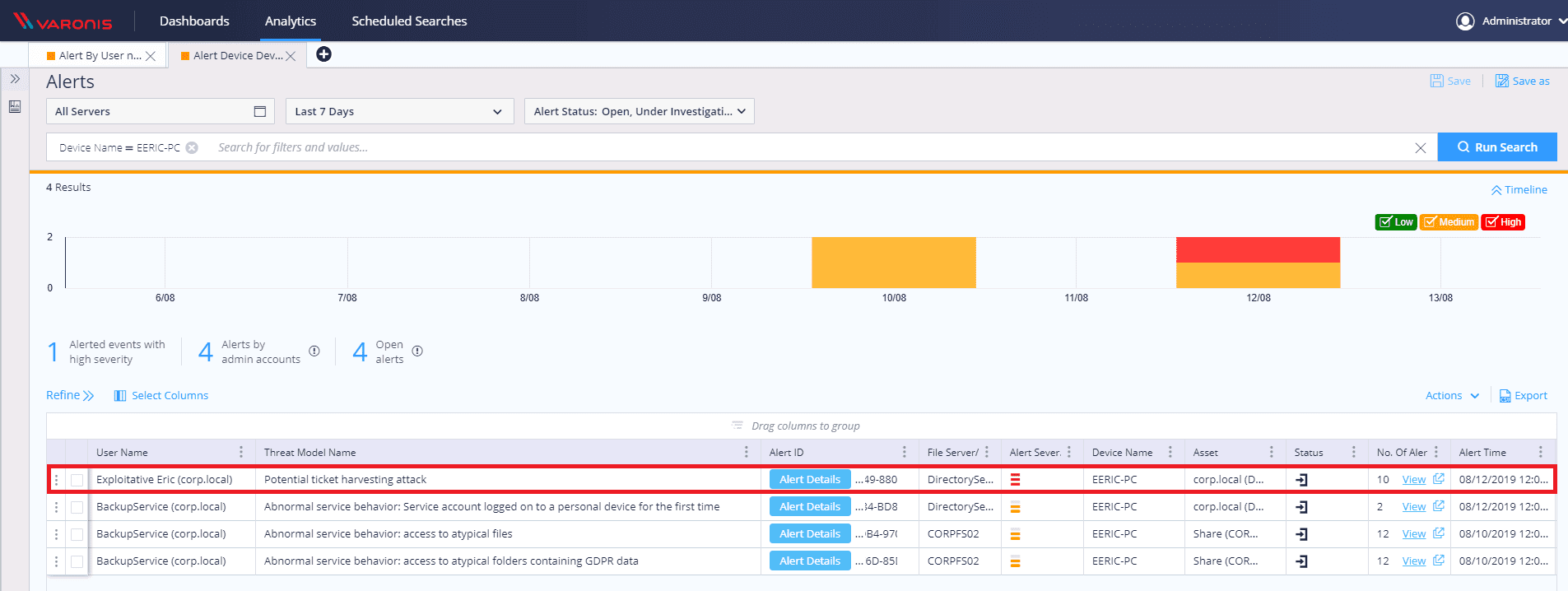
Task: Click info icon beside Open alerts
Action: 417,351
